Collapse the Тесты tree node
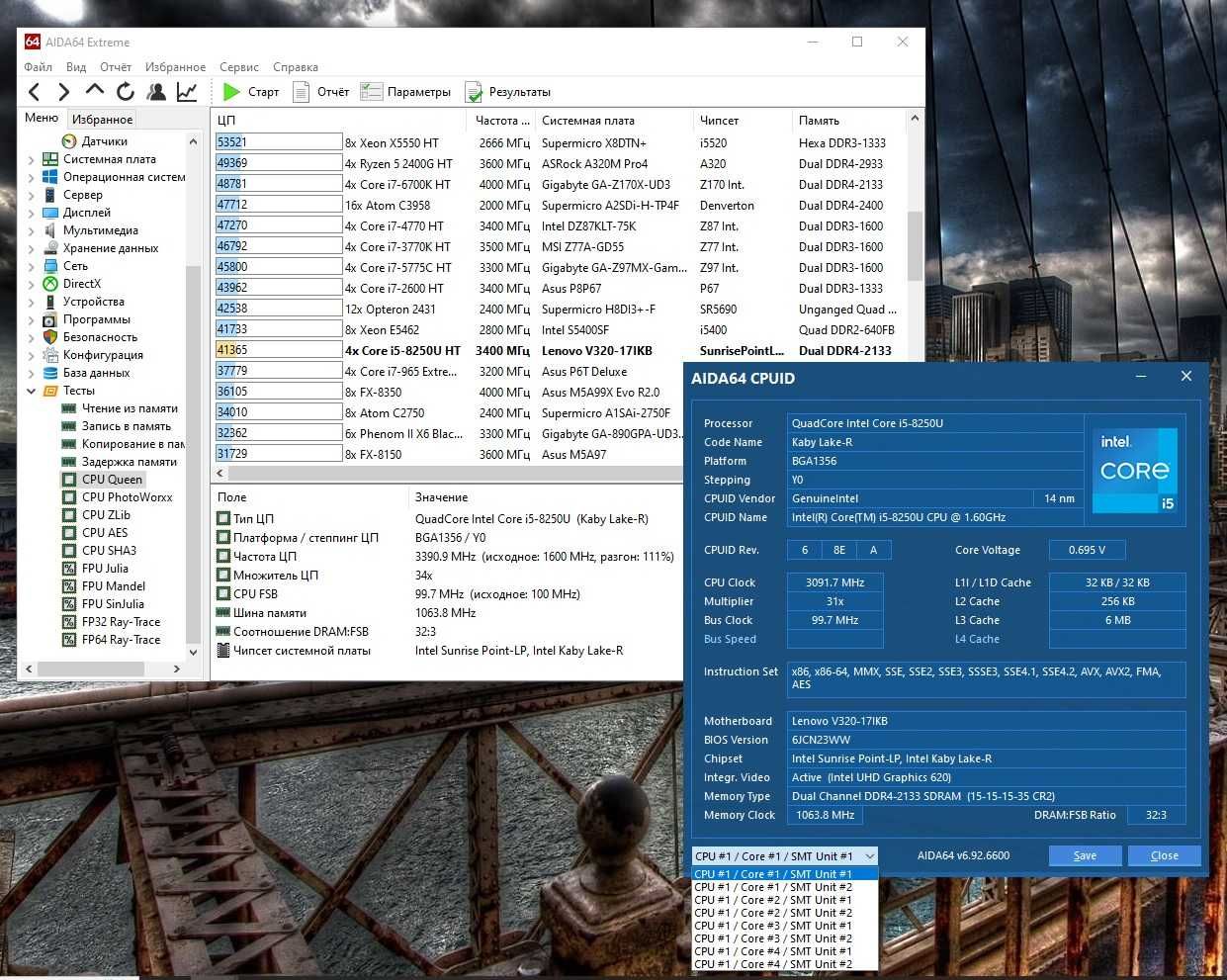Viewport: 1227px width, 980px height. 31,391
